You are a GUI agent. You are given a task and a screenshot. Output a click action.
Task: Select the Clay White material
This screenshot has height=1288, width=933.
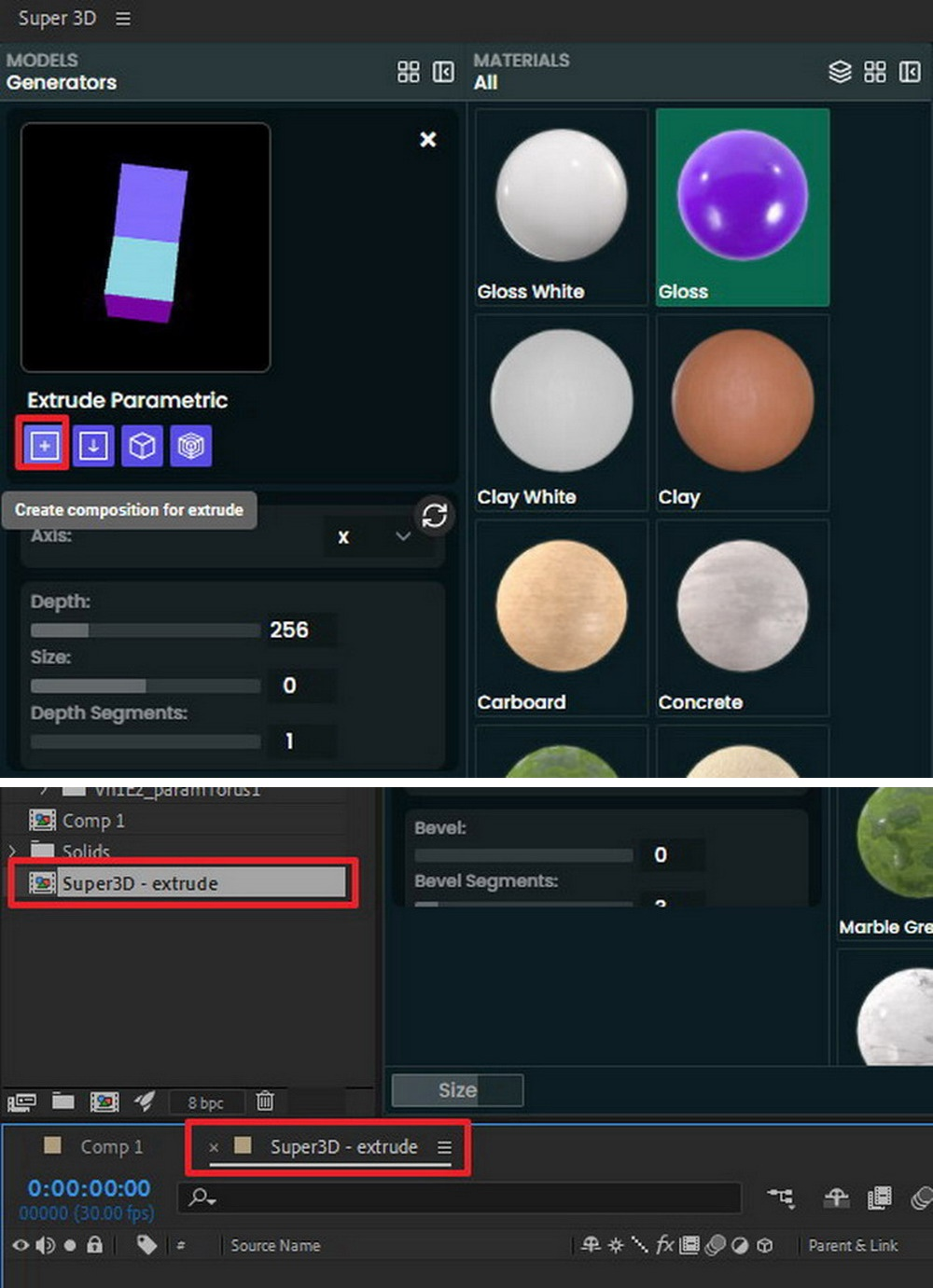pyautogui.click(x=562, y=412)
